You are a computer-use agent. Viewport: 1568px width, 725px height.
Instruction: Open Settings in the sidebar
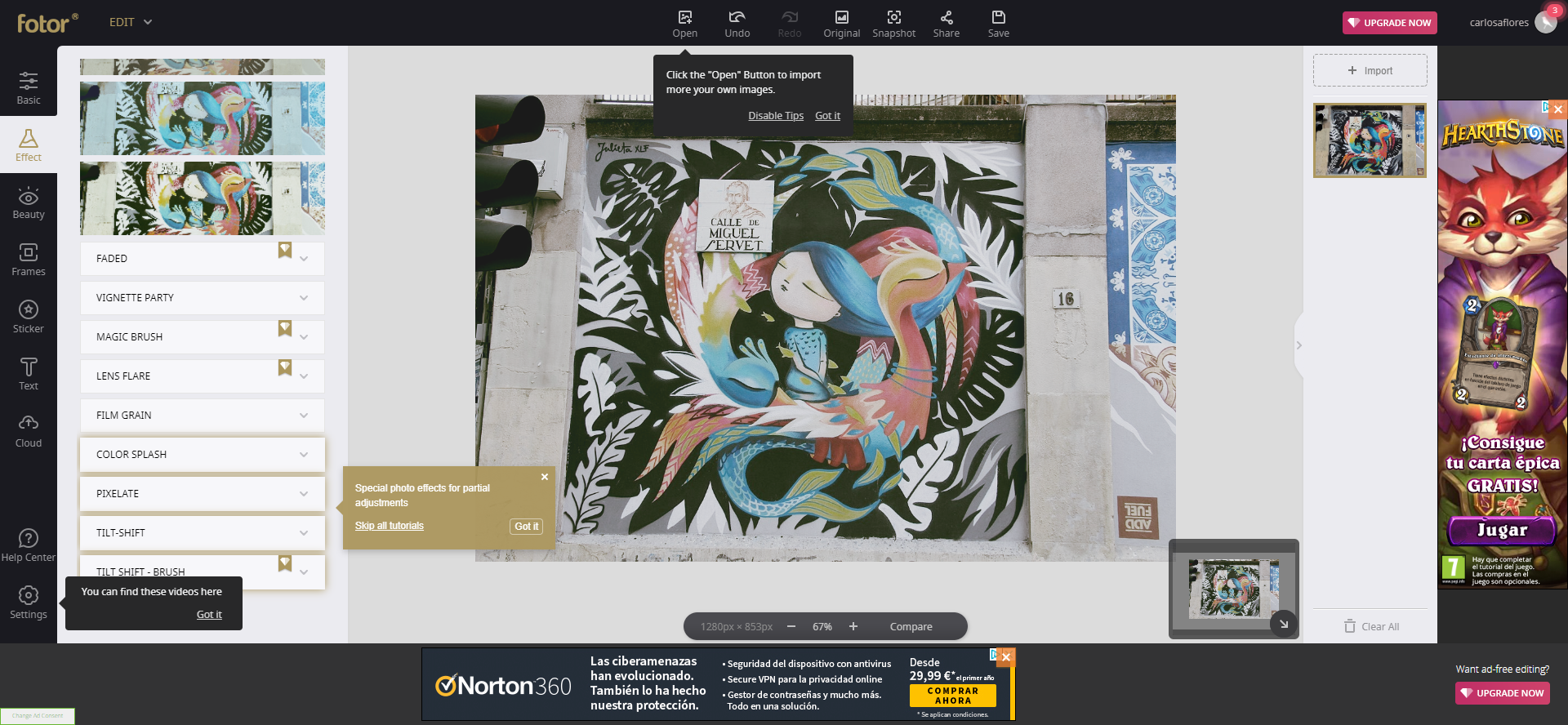pyautogui.click(x=29, y=603)
